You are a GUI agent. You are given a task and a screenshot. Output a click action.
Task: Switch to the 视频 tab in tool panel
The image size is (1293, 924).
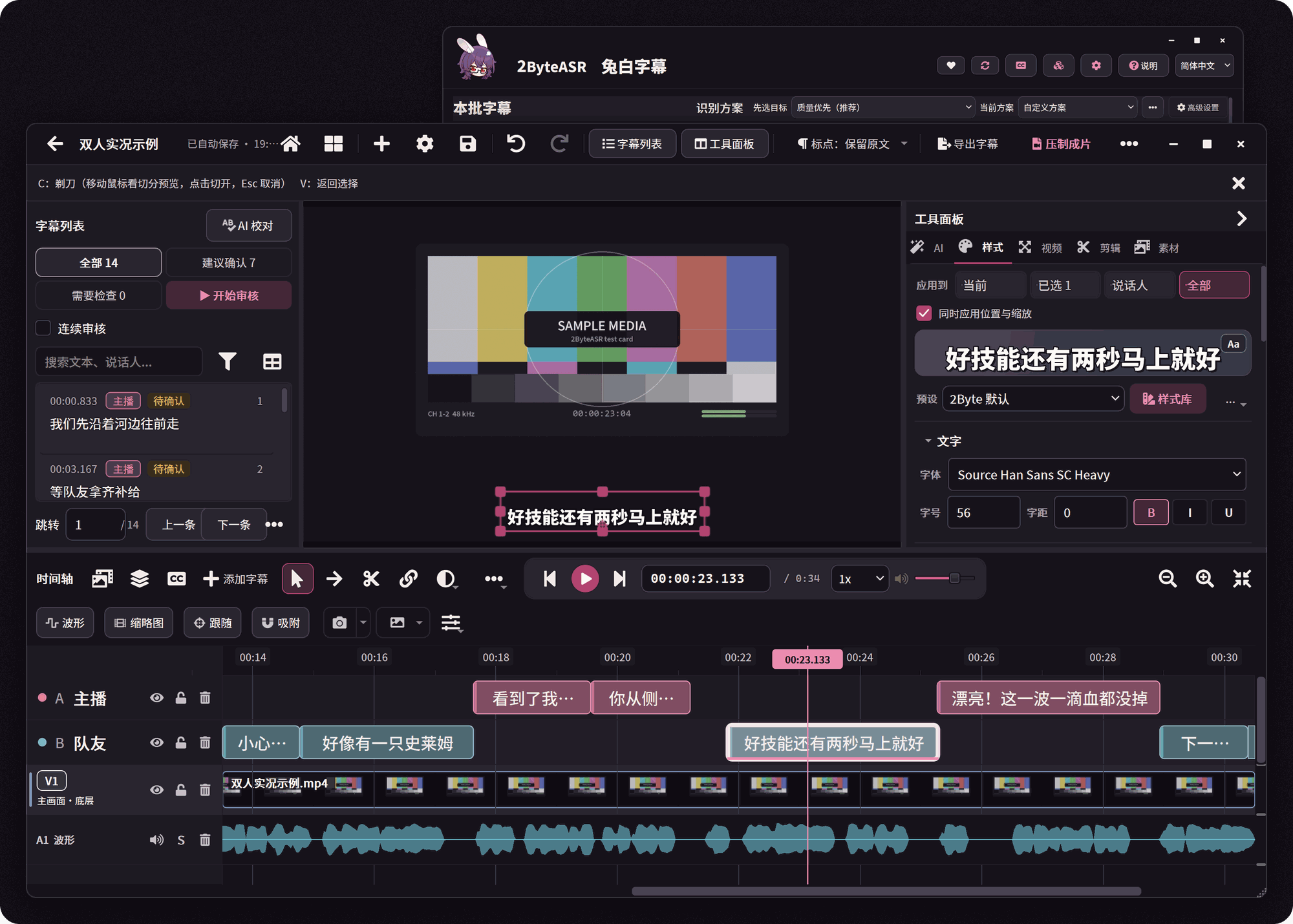[1040, 247]
